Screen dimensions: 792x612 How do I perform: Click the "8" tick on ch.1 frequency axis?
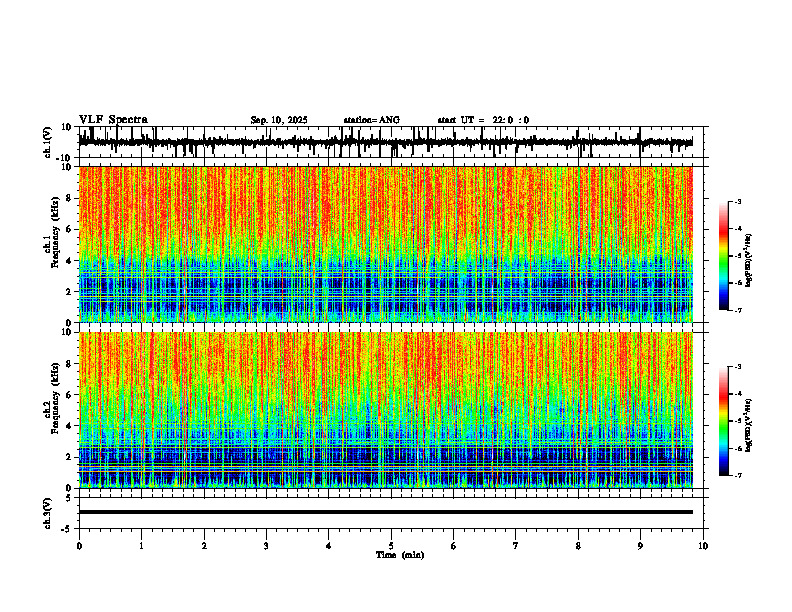coord(70,198)
